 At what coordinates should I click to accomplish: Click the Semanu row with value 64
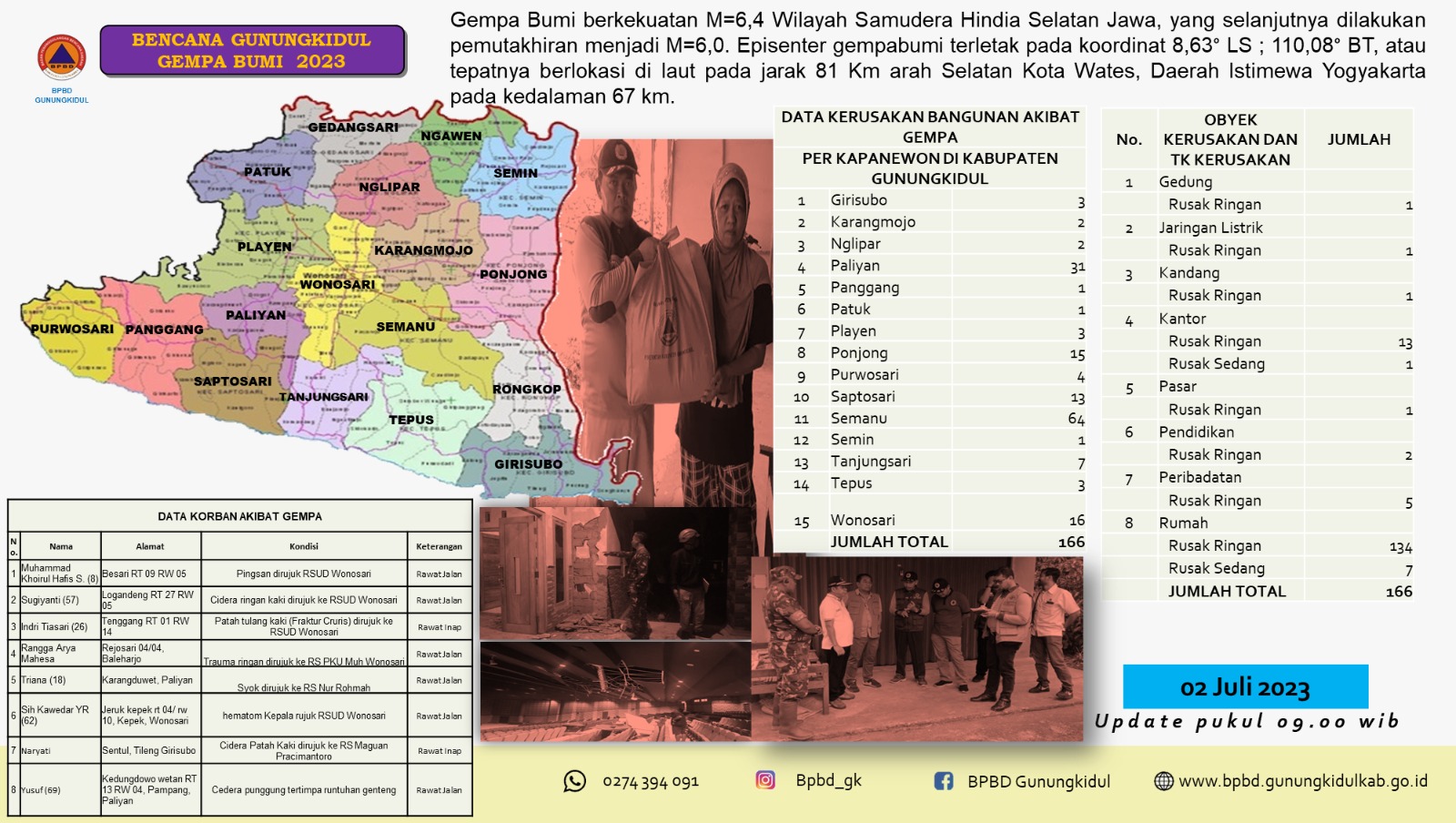pos(929,419)
